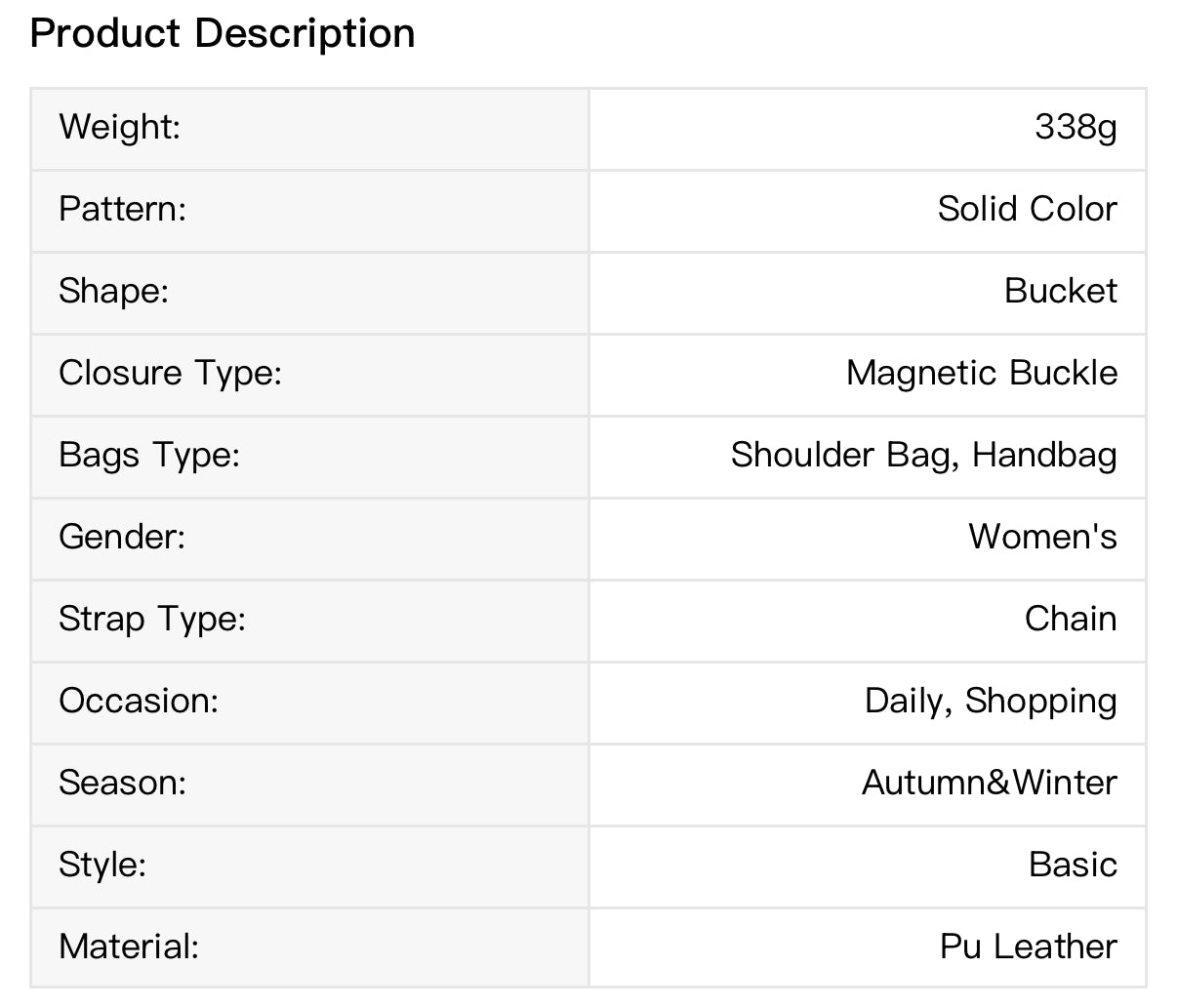Click the Strap Type label

click(x=152, y=619)
